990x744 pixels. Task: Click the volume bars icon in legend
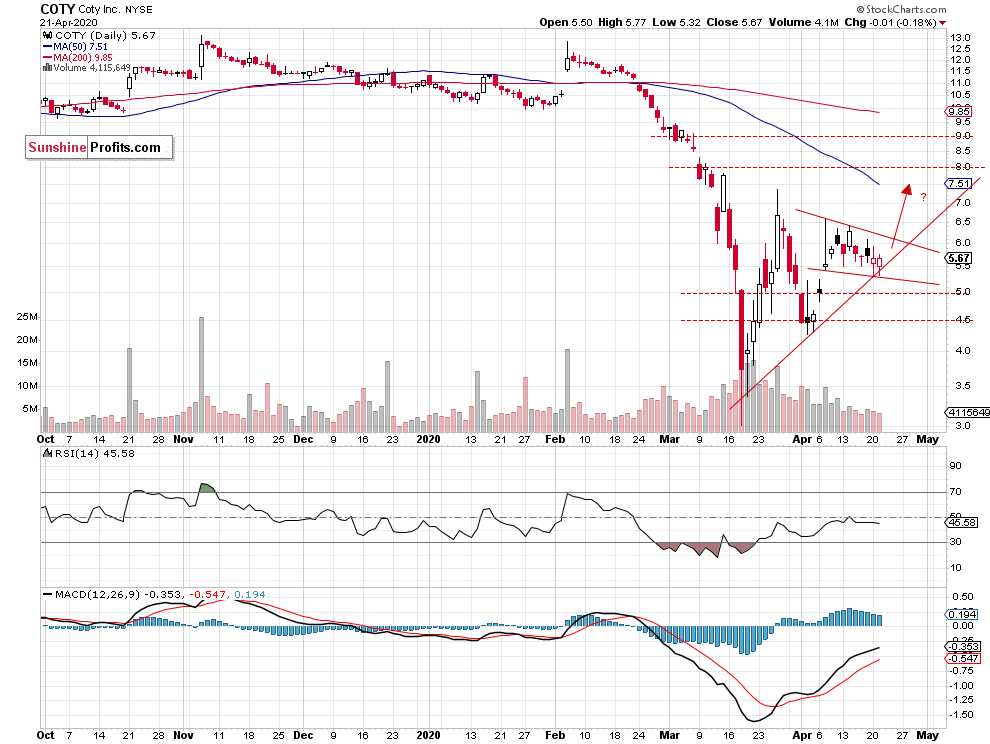tap(47, 68)
